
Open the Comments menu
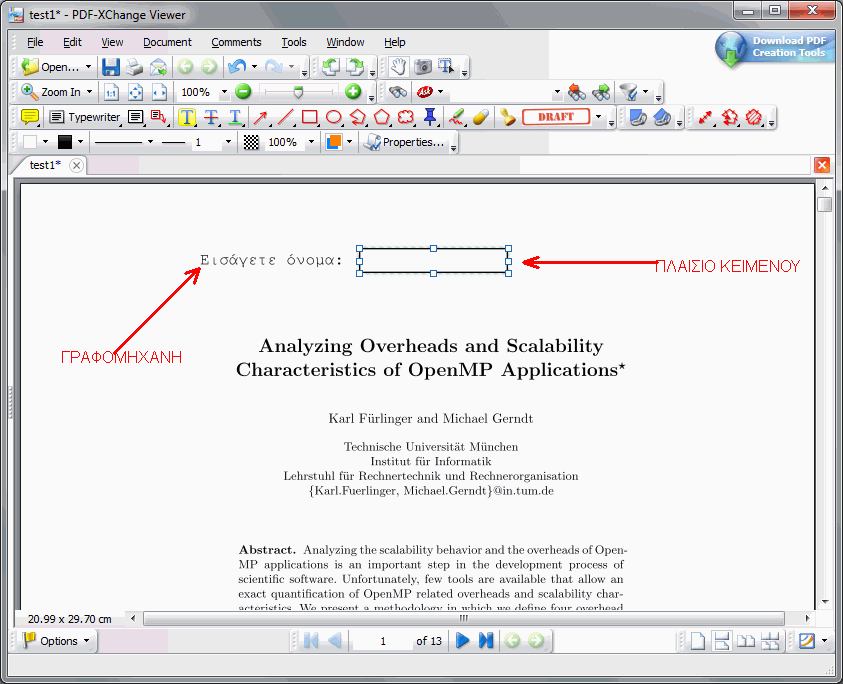[x=236, y=42]
